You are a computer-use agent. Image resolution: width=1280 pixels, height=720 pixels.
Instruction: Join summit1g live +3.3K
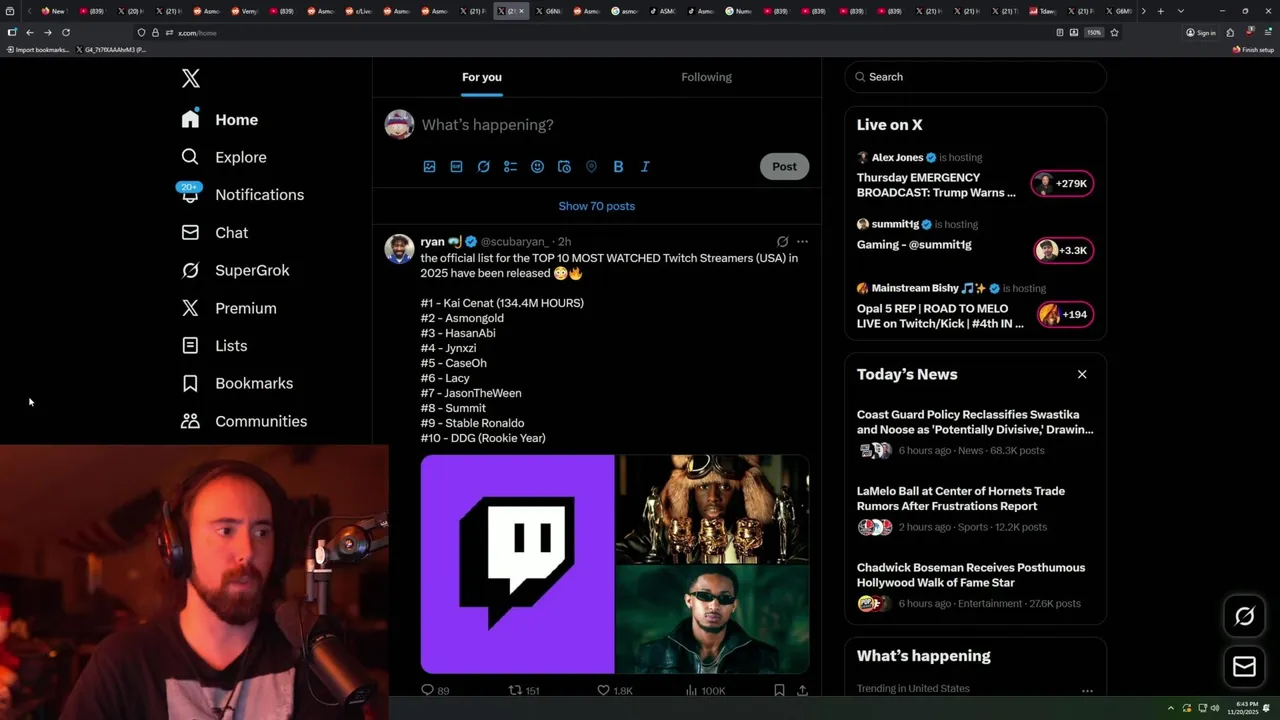point(1063,250)
